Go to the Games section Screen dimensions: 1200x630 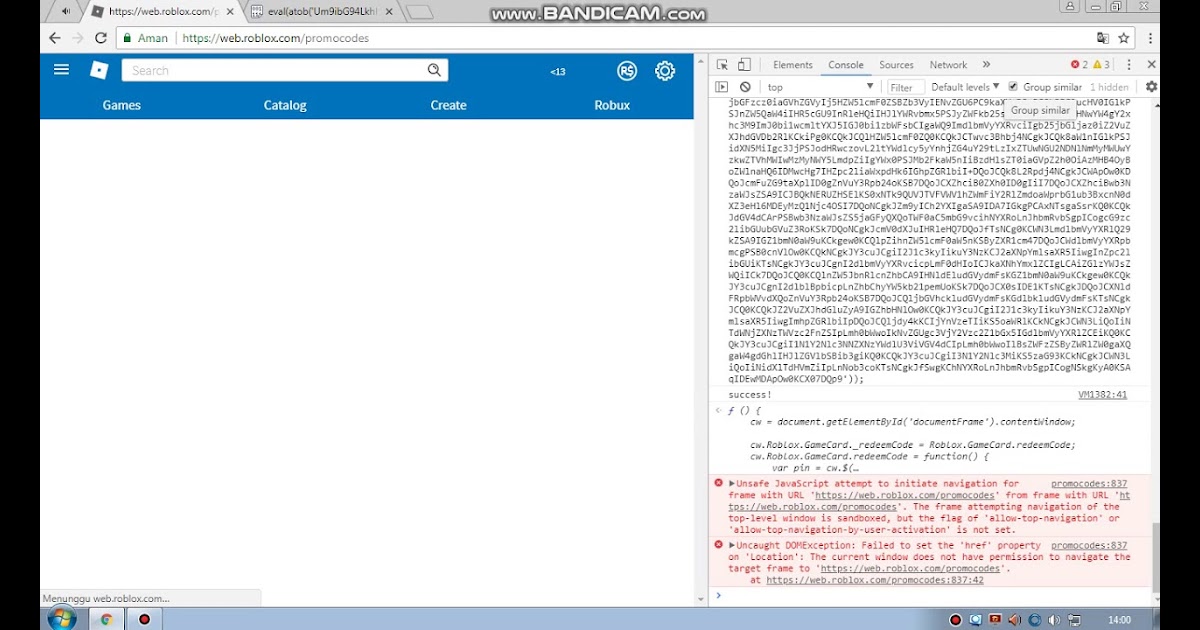[121, 105]
